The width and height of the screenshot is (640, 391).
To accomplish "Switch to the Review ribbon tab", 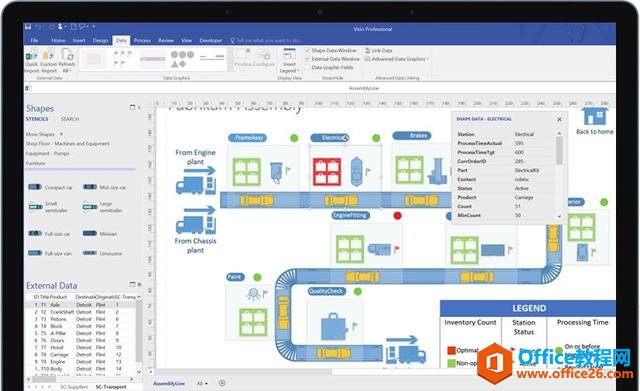I will tap(166, 40).
